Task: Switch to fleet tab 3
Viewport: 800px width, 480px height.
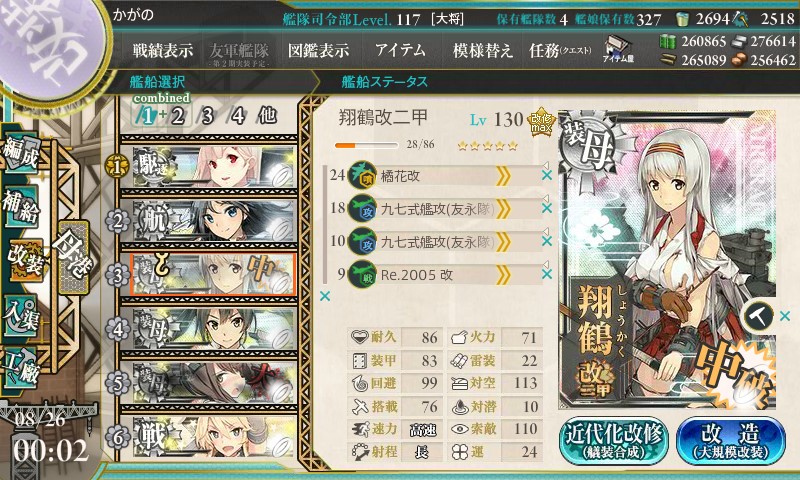Action: coord(207,116)
